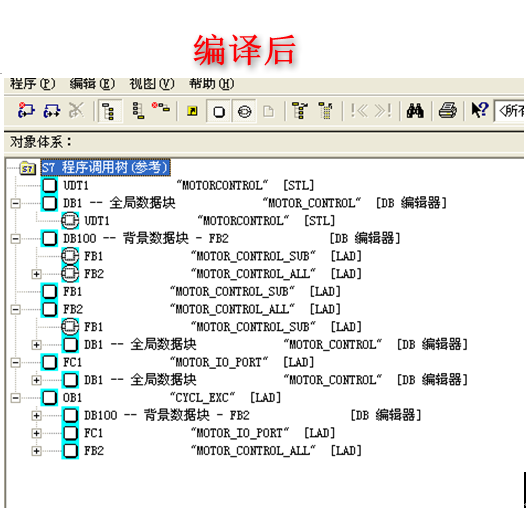Expand DB100 node under OB1
Viewport: 526px width, 514px height.
click(x=36, y=416)
